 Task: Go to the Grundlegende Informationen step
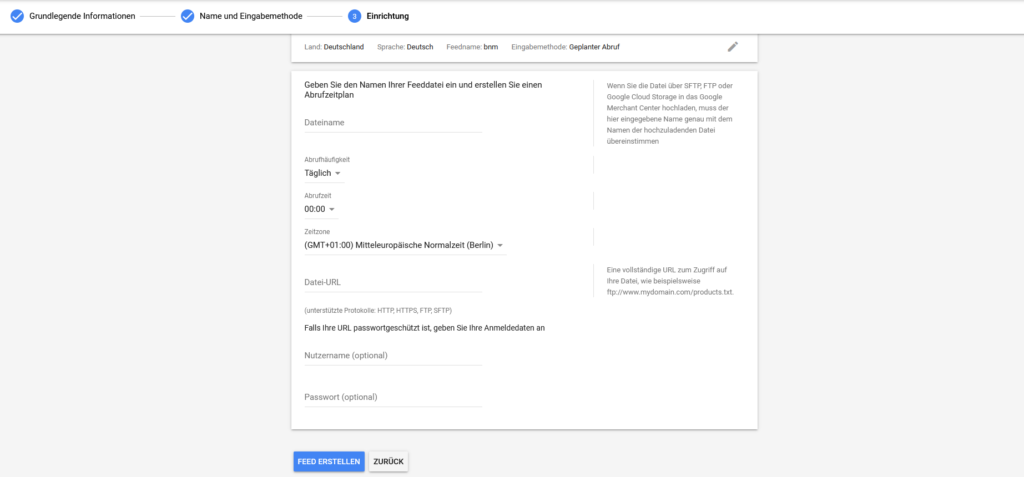[82, 16]
